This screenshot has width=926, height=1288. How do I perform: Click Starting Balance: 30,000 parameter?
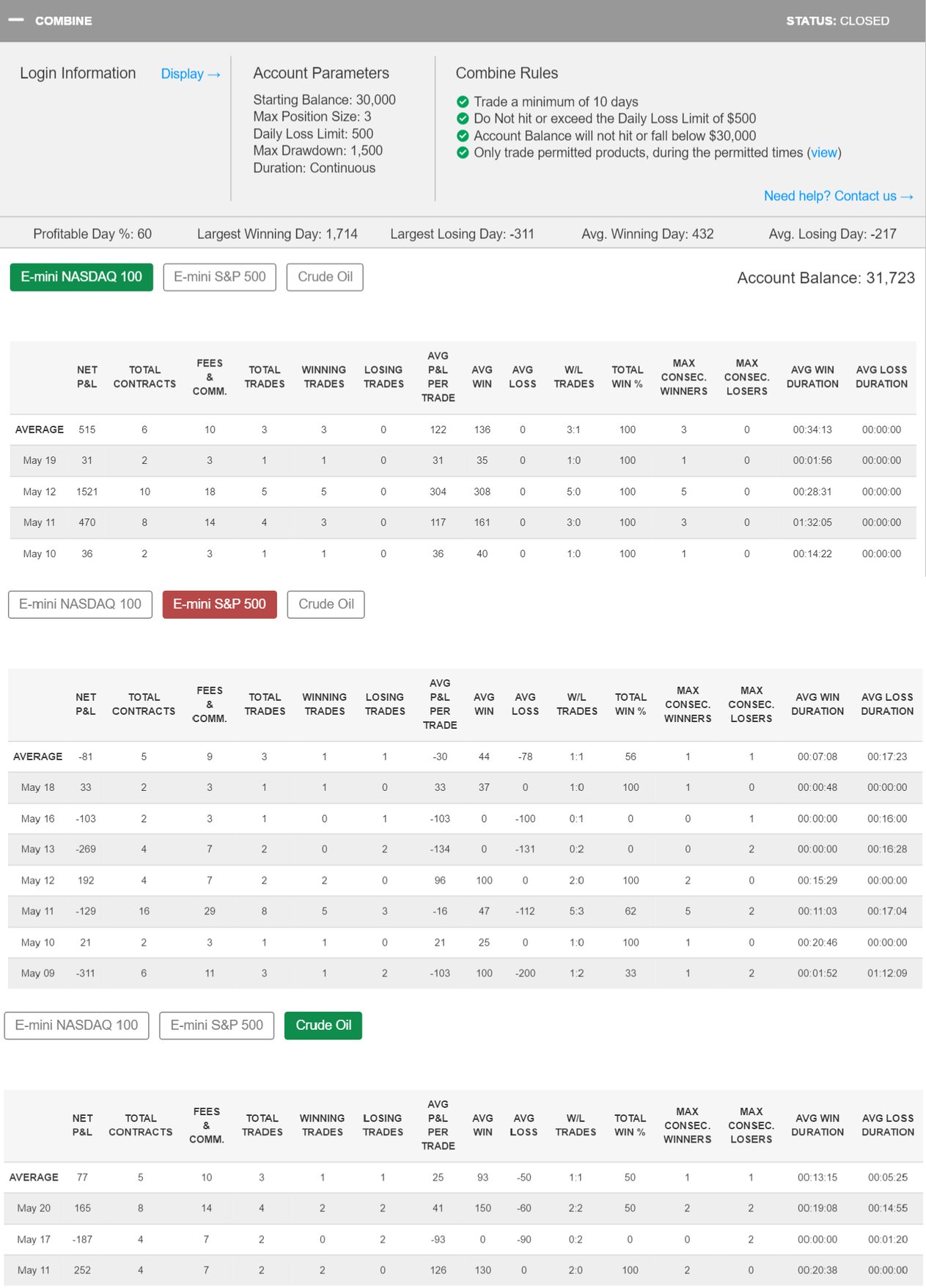(324, 100)
